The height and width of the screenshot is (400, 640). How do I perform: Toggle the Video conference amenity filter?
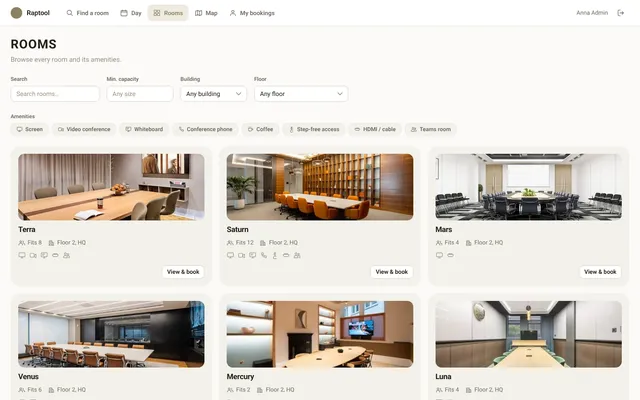(x=84, y=129)
